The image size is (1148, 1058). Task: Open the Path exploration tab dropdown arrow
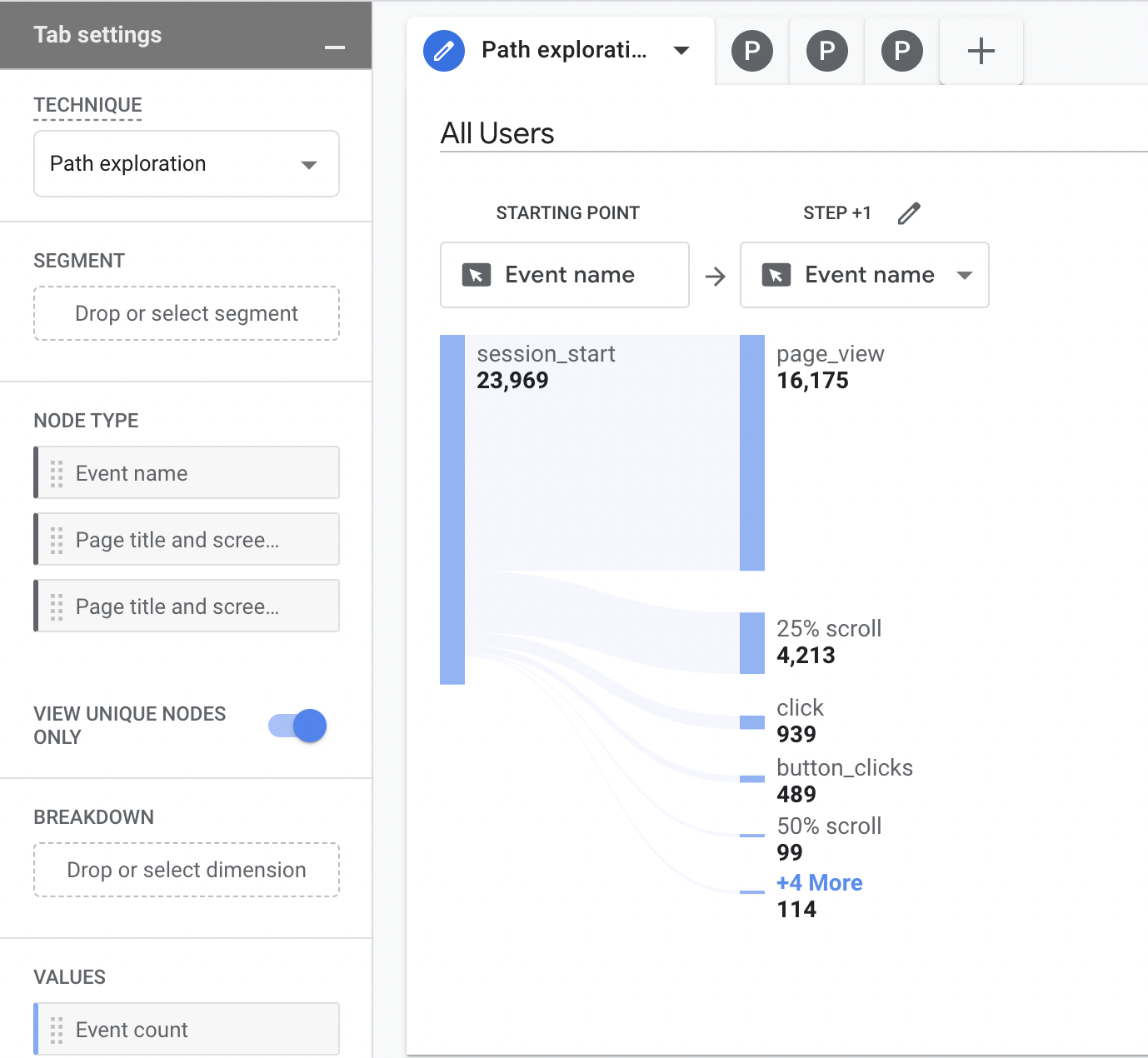pyautogui.click(x=681, y=51)
